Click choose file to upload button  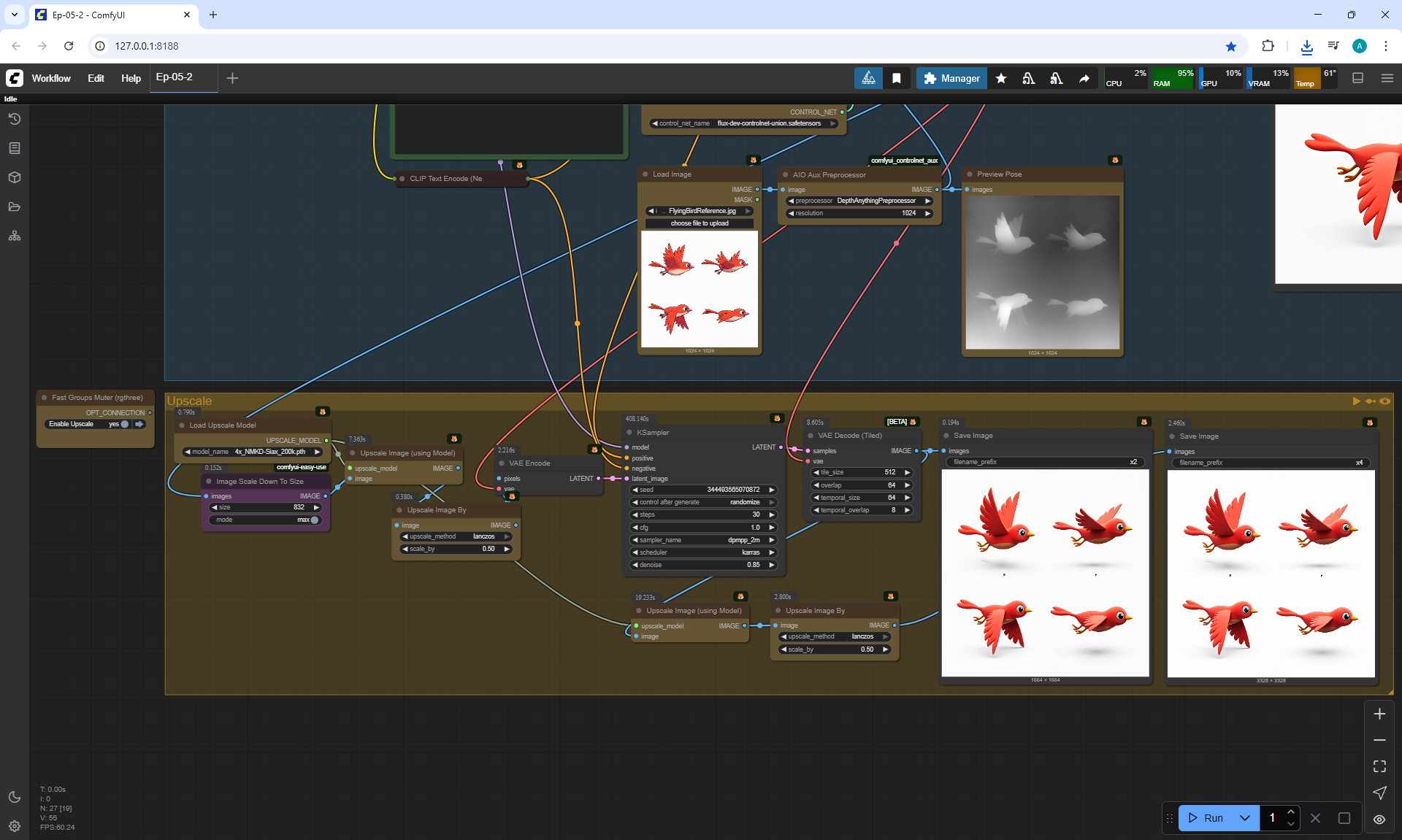tap(700, 223)
